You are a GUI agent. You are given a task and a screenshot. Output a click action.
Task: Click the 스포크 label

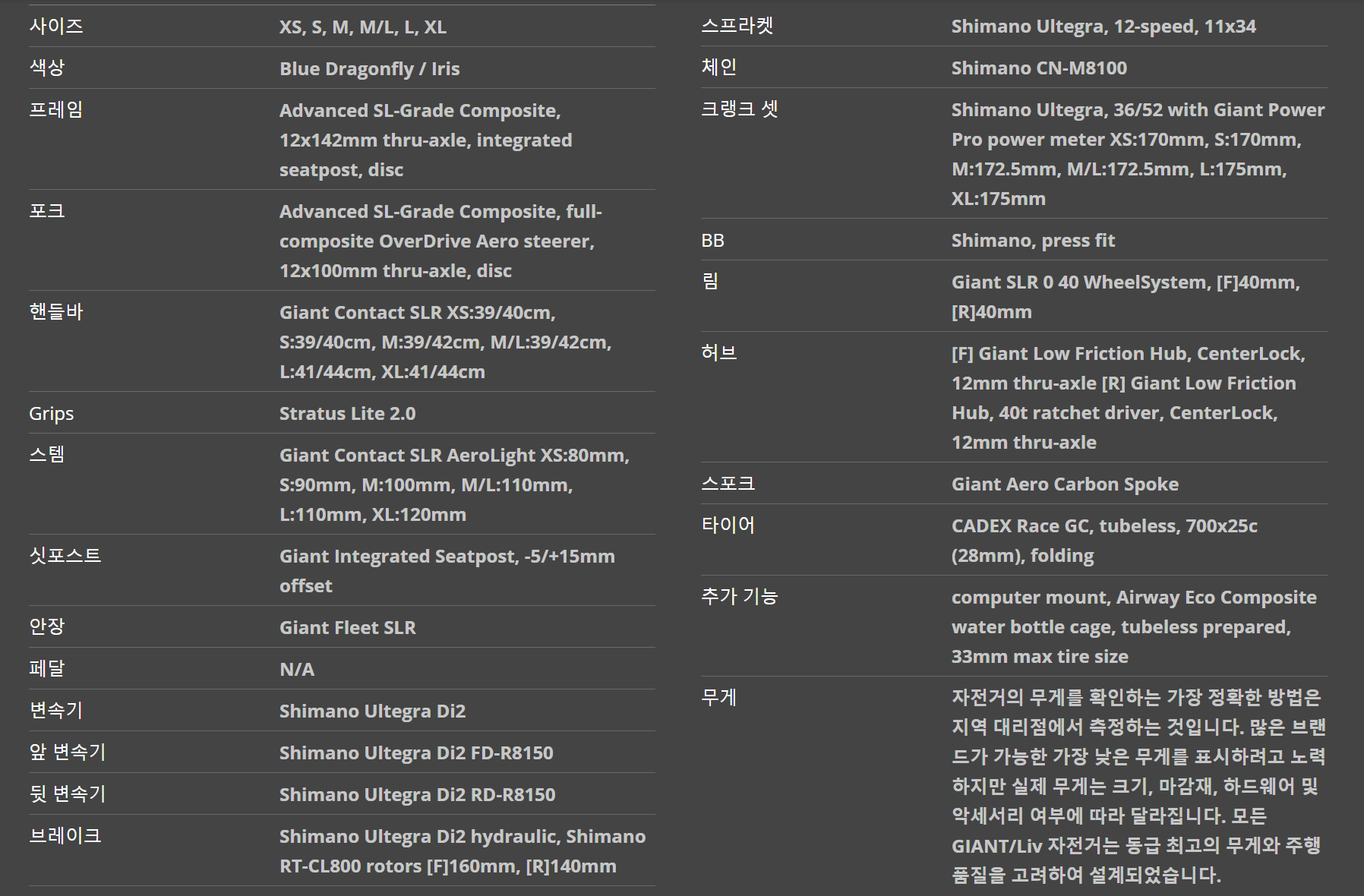pos(728,484)
